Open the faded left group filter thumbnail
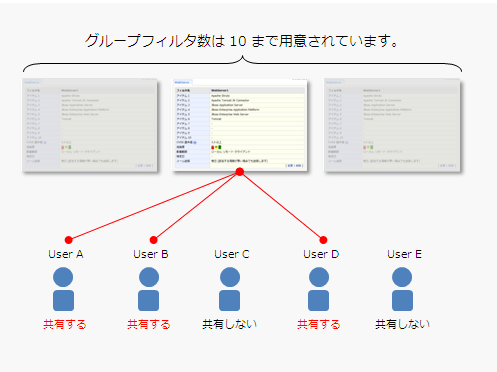 coord(89,125)
